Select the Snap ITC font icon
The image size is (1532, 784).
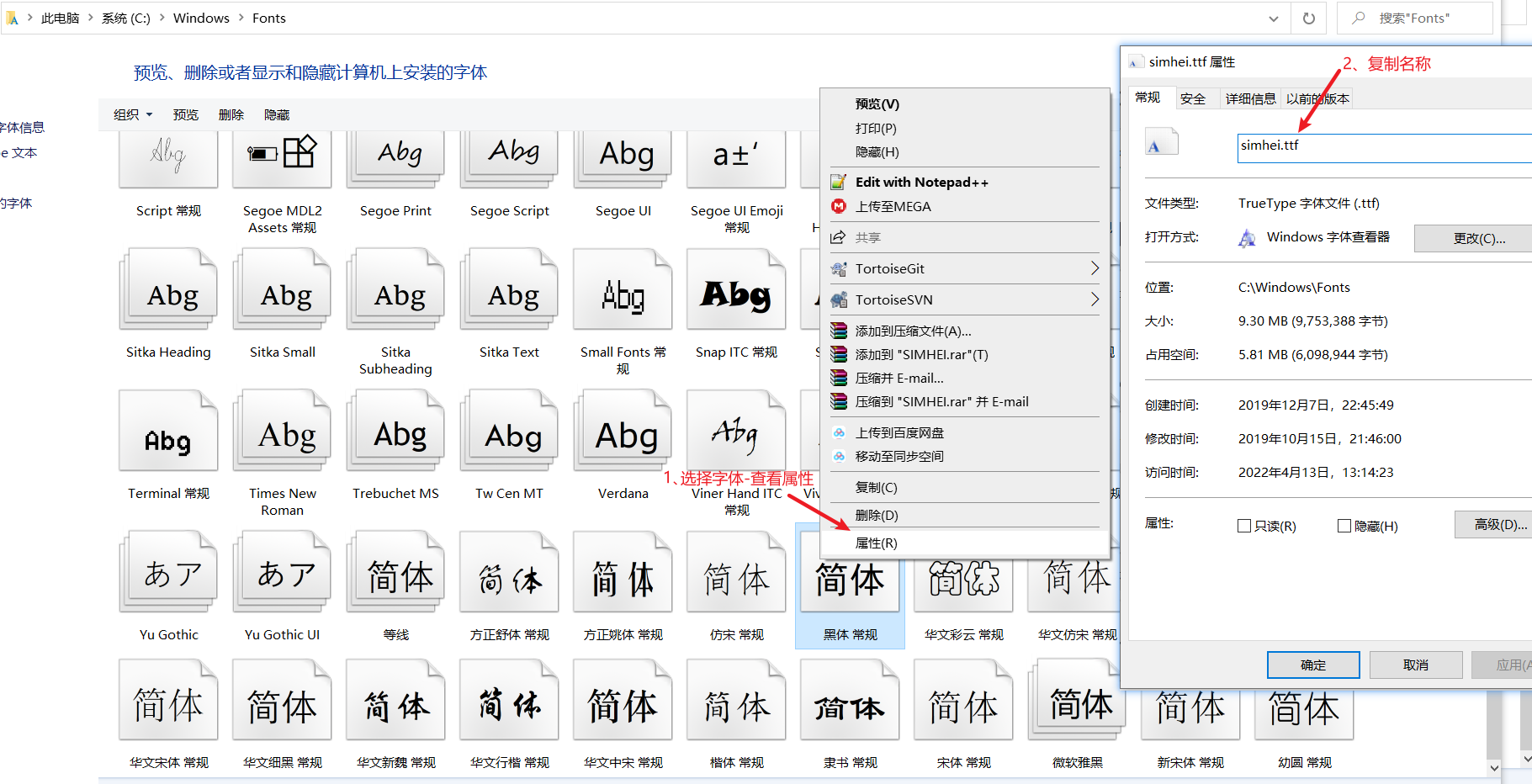(736, 289)
